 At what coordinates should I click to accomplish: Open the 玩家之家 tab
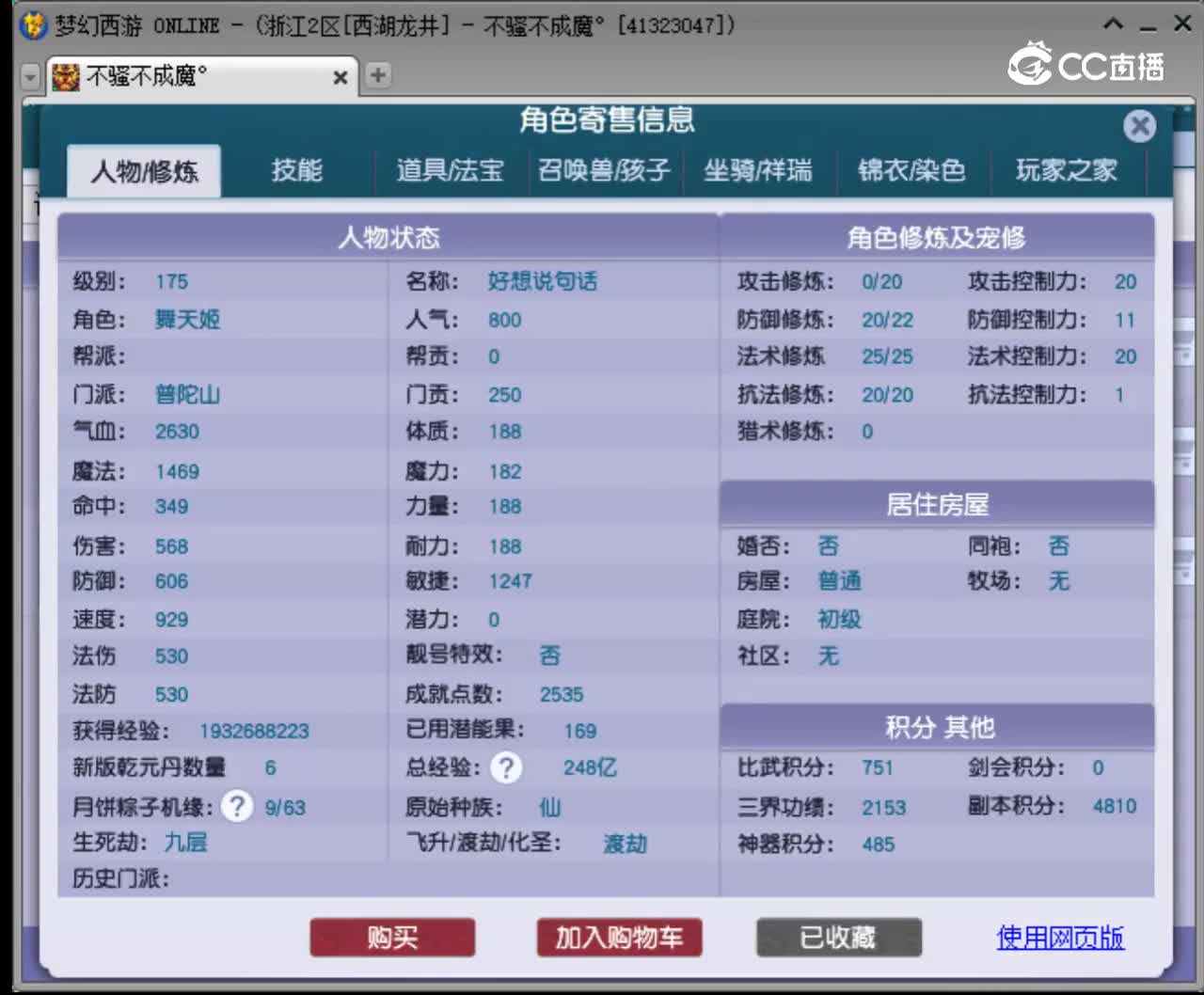1067,170
